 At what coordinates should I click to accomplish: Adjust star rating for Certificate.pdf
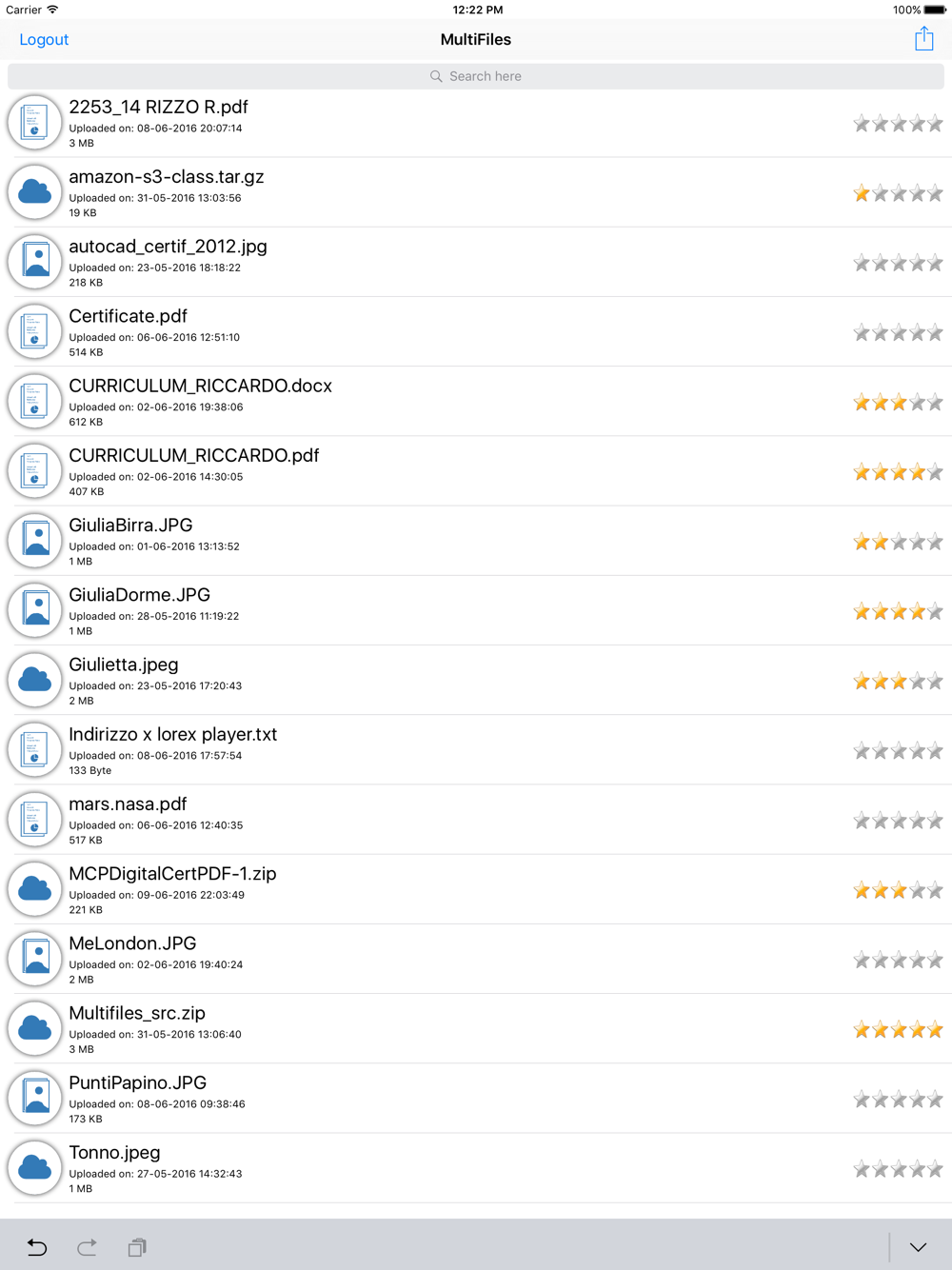click(x=899, y=332)
